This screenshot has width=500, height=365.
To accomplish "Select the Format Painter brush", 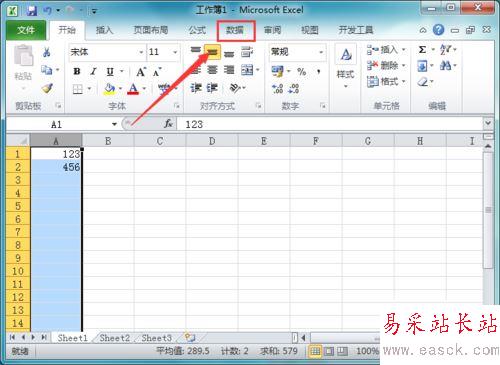I will tap(47, 88).
